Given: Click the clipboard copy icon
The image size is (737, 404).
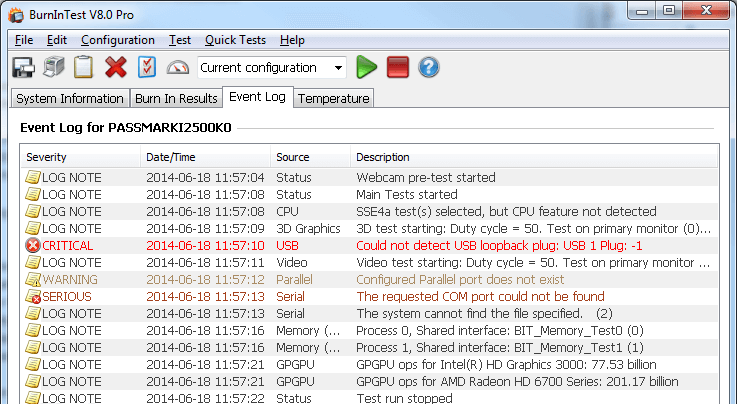Looking at the screenshot, I should point(84,67).
